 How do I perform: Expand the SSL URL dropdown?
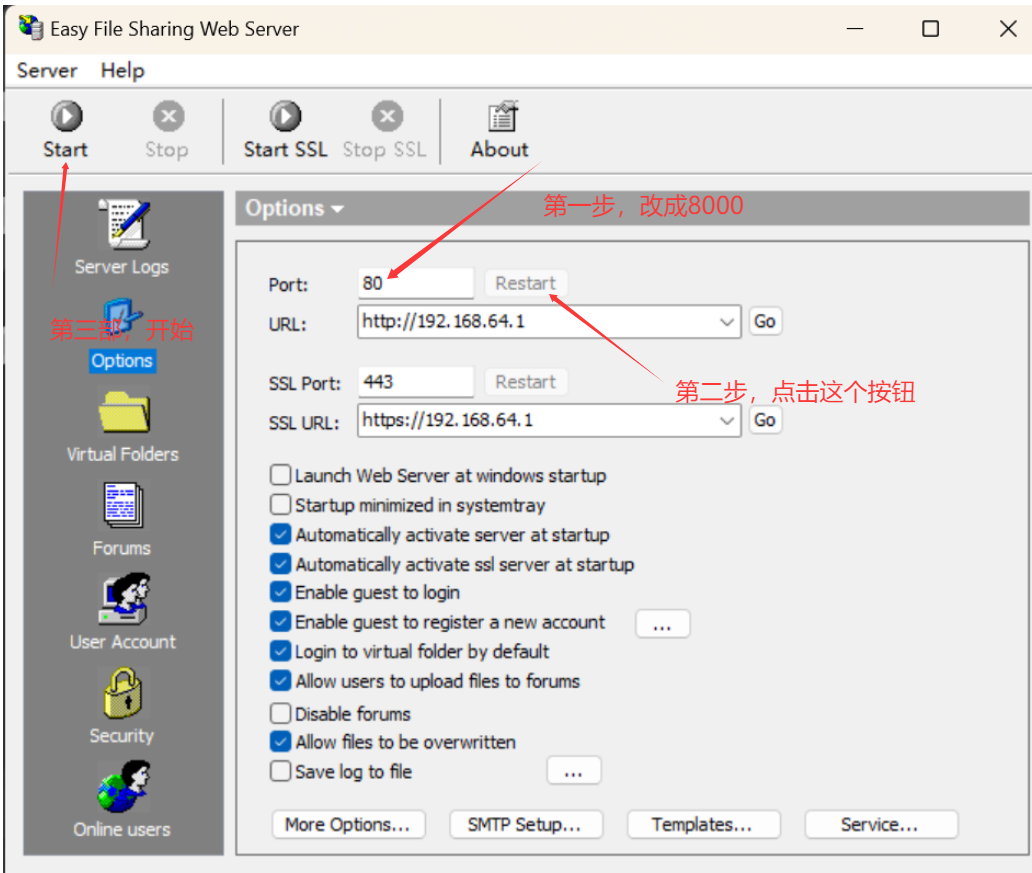727,420
